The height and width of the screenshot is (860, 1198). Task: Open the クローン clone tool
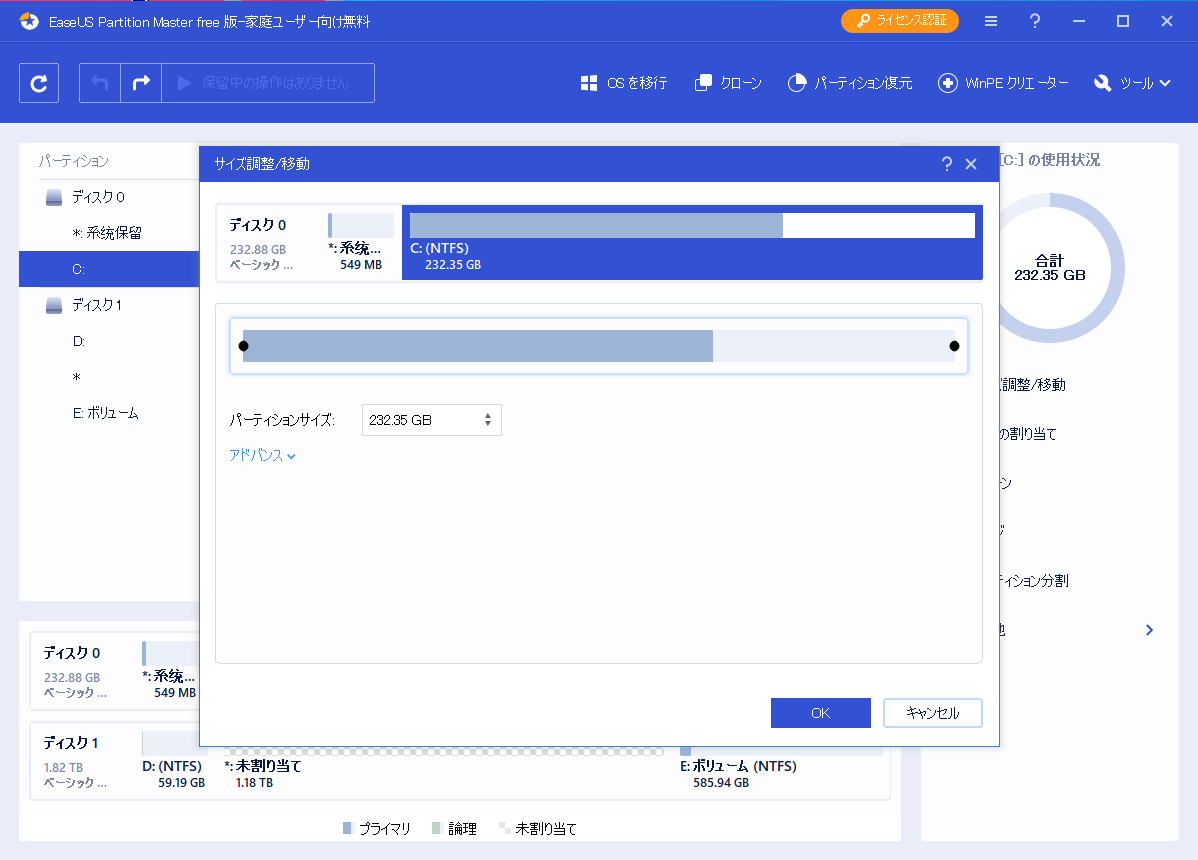pos(728,83)
